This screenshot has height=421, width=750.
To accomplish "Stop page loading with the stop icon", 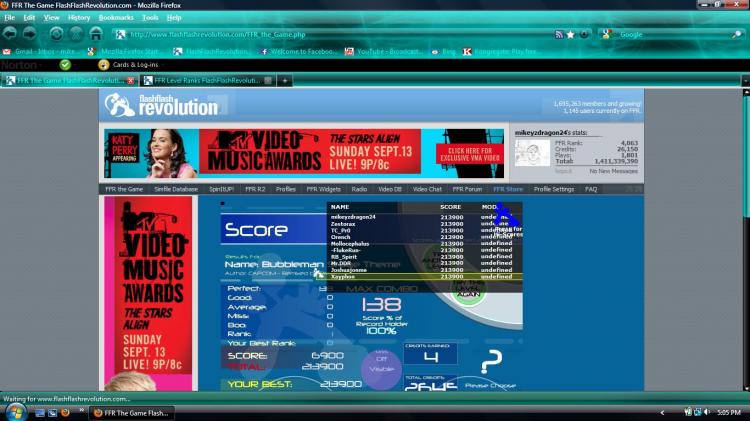I will tap(76, 34).
